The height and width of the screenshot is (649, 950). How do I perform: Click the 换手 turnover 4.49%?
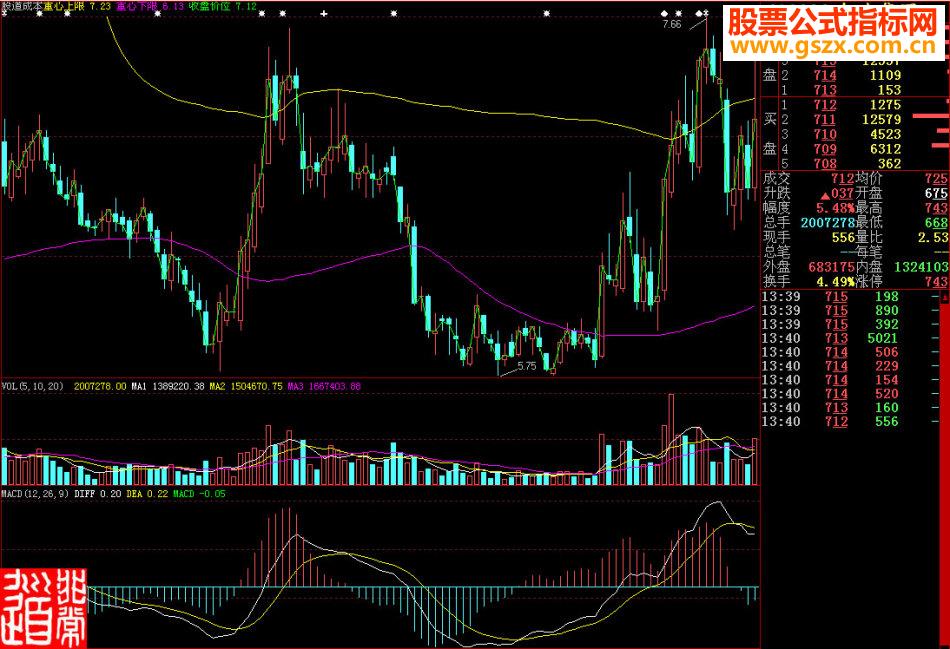835,281
